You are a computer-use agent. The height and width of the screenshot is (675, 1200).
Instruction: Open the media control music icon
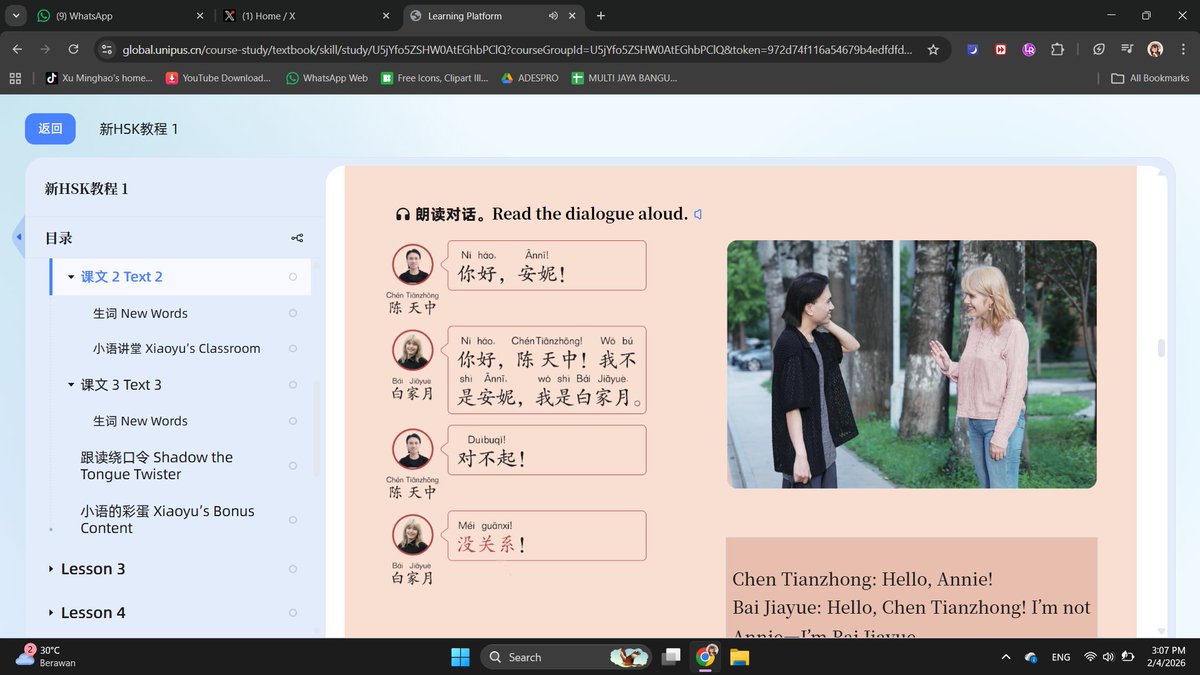[1127, 49]
